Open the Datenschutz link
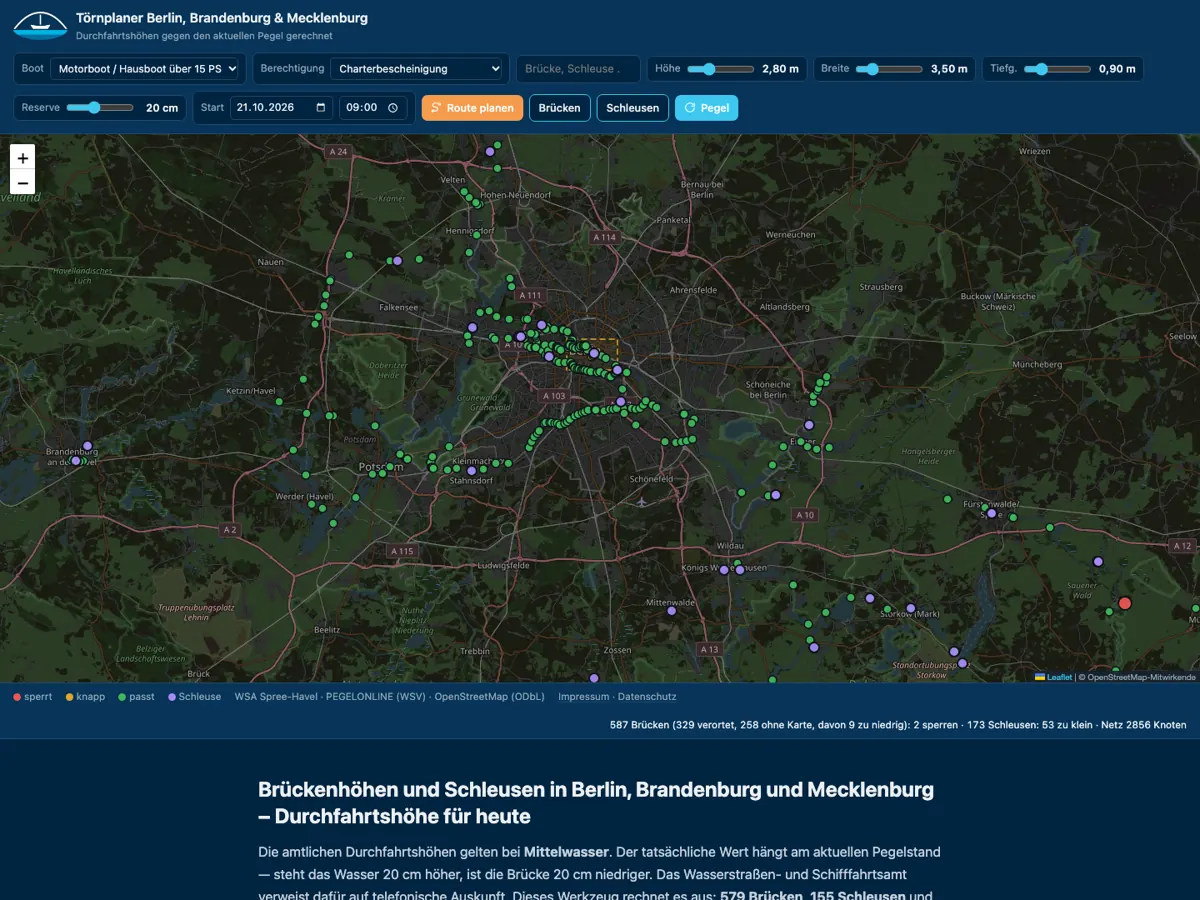The height and width of the screenshot is (900, 1200). 647,697
